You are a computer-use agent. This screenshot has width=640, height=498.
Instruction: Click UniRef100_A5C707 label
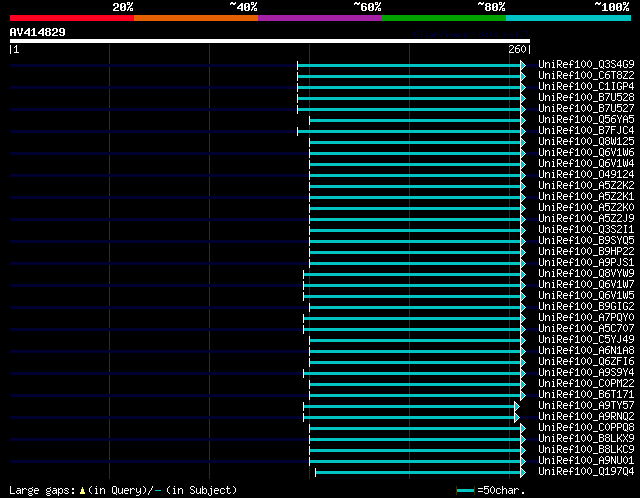pos(586,329)
